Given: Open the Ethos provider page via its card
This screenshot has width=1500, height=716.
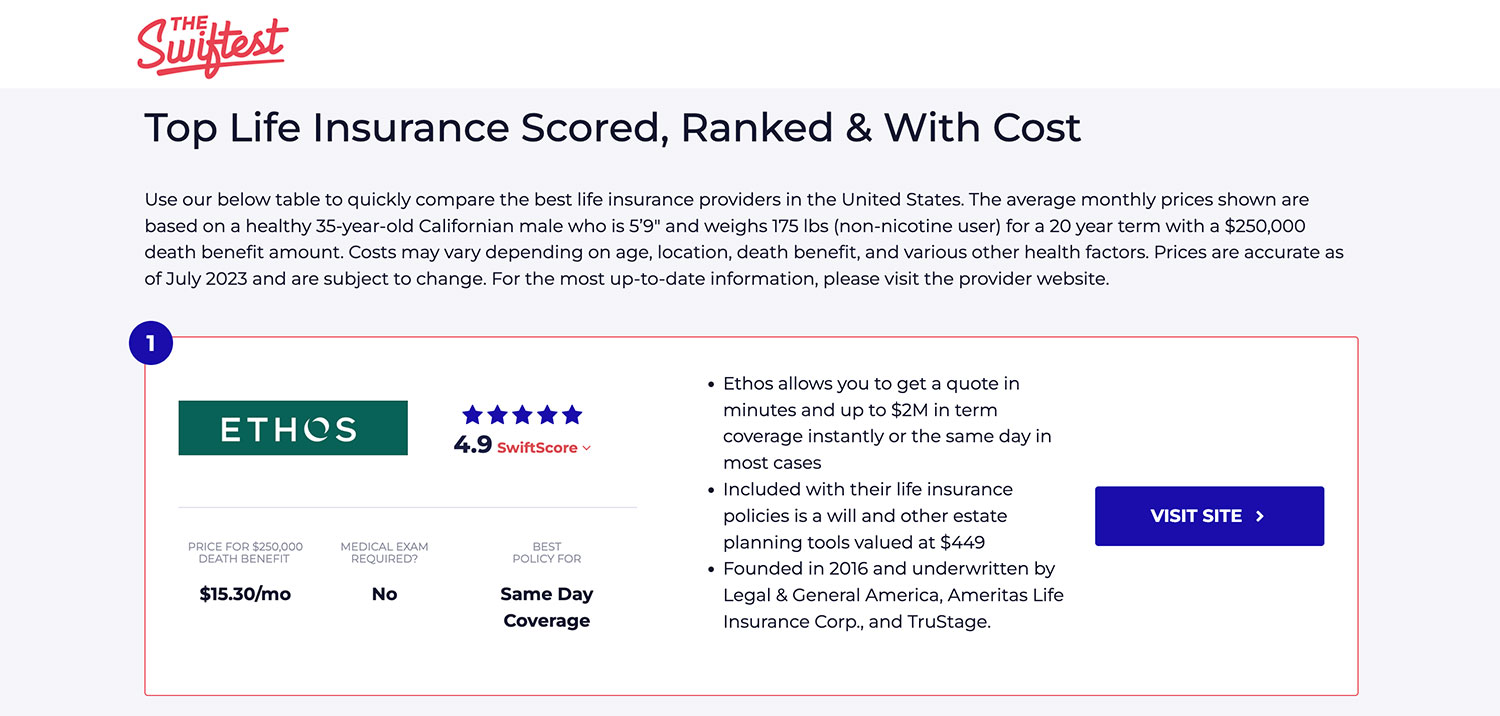Looking at the screenshot, I should pyautogui.click(x=292, y=427).
